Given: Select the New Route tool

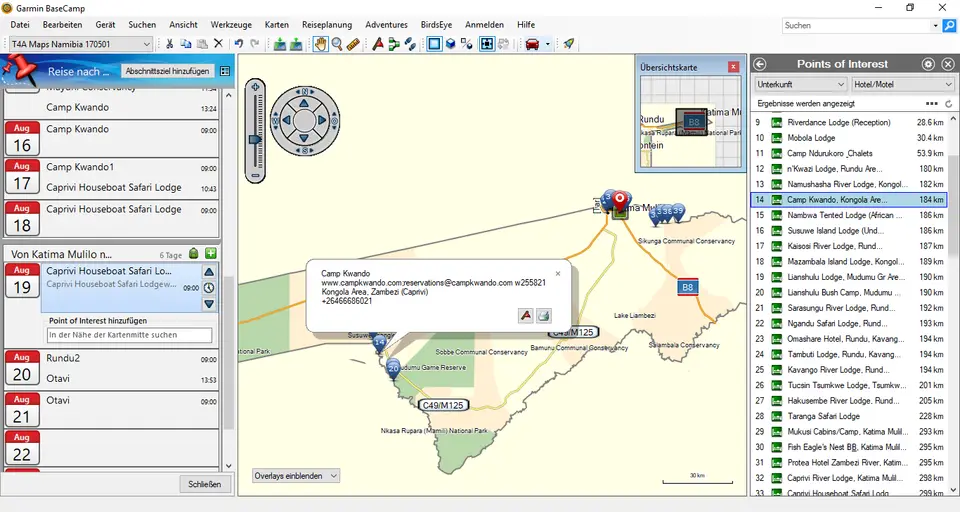Looking at the screenshot, I should coord(394,44).
